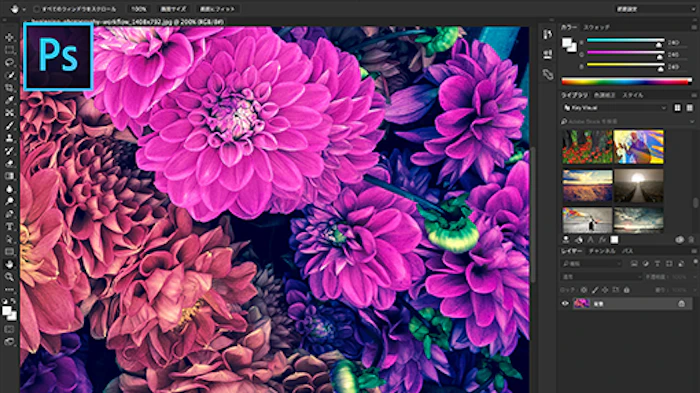Select the Hand tool in toolbar

(x=9, y=264)
